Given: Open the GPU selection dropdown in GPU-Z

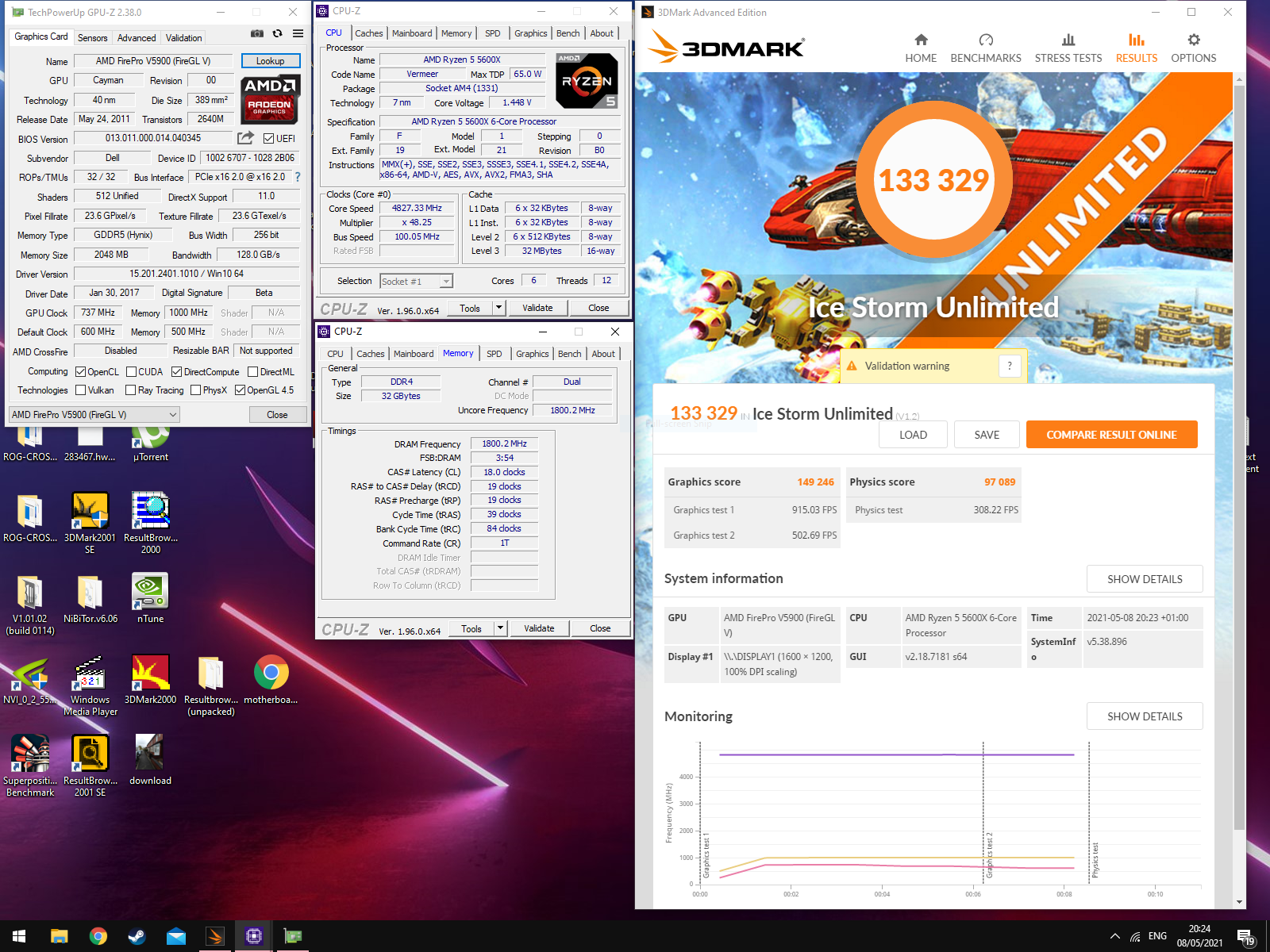Looking at the screenshot, I should [x=94, y=414].
